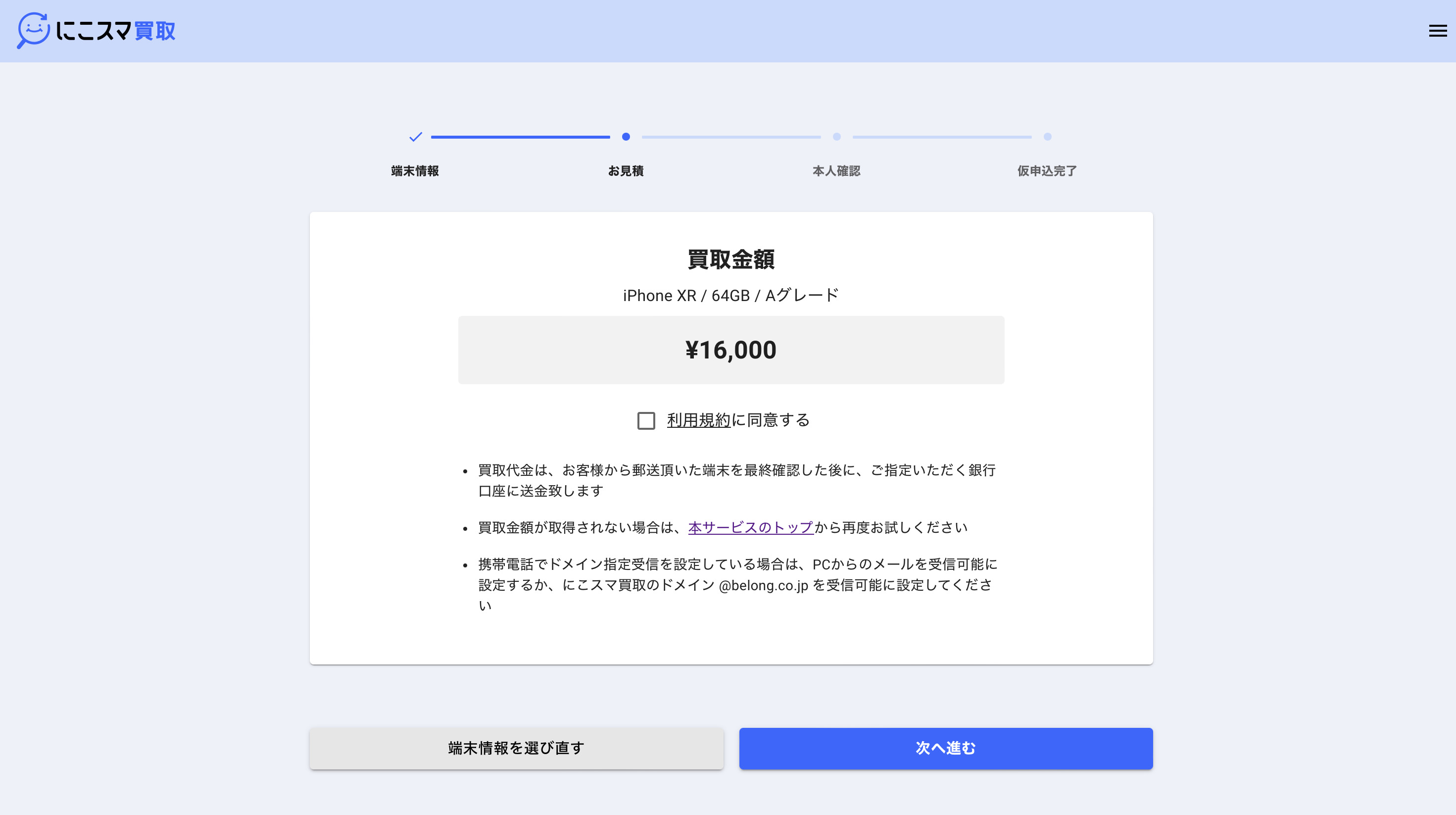Click the progress bar between 端末情報 and お見積
The image size is (1456, 815).
pyautogui.click(x=520, y=137)
